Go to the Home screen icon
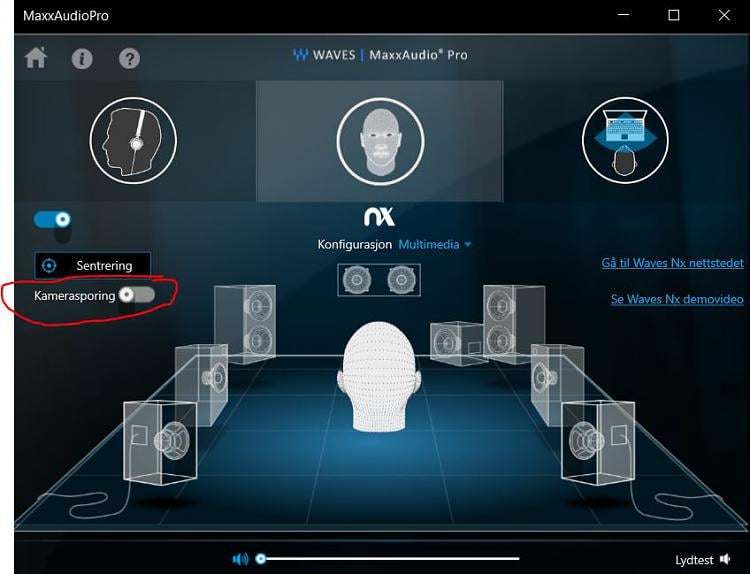Image resolution: width=750 pixels, height=574 pixels. coord(36,58)
